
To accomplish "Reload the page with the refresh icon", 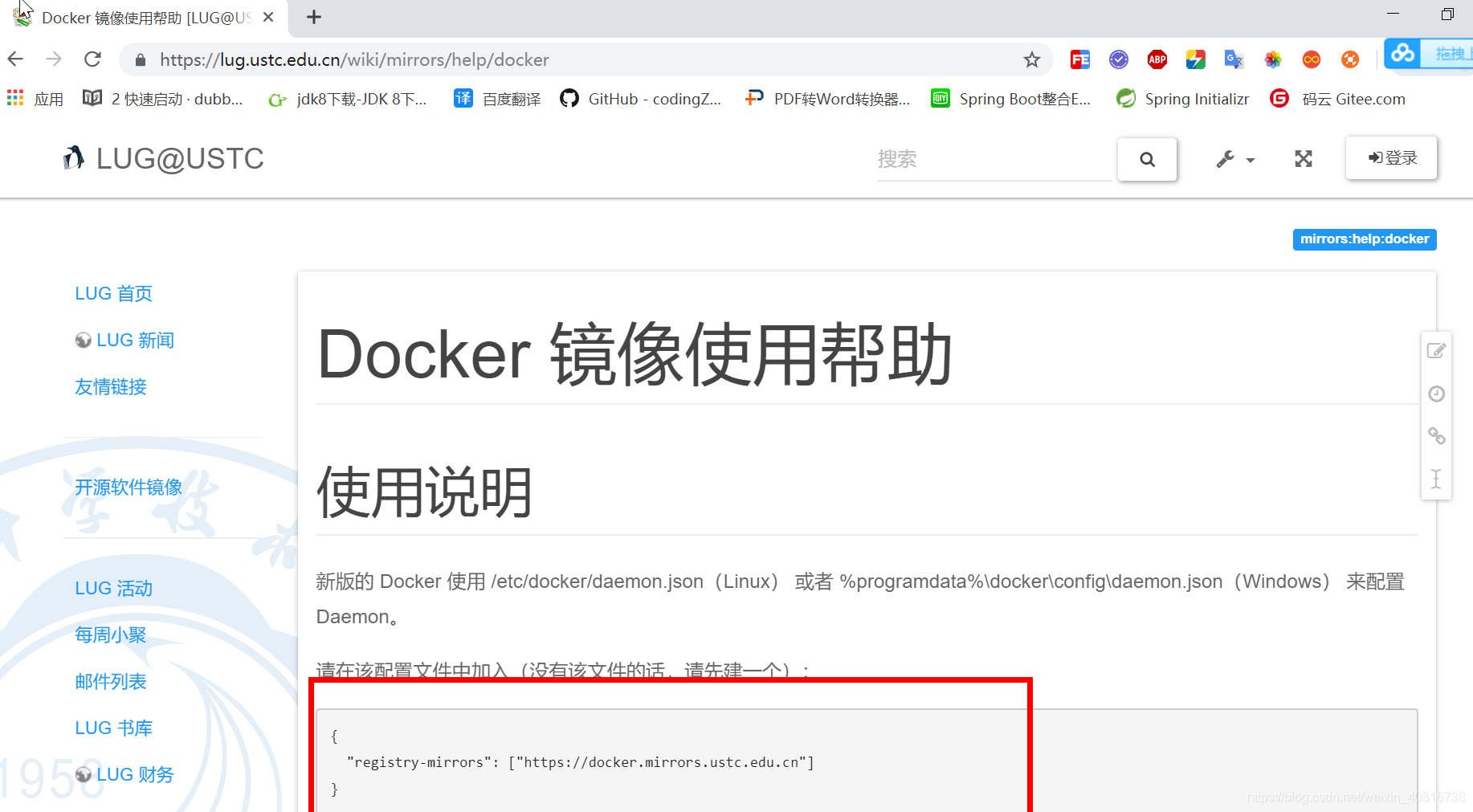I will pos(92,59).
